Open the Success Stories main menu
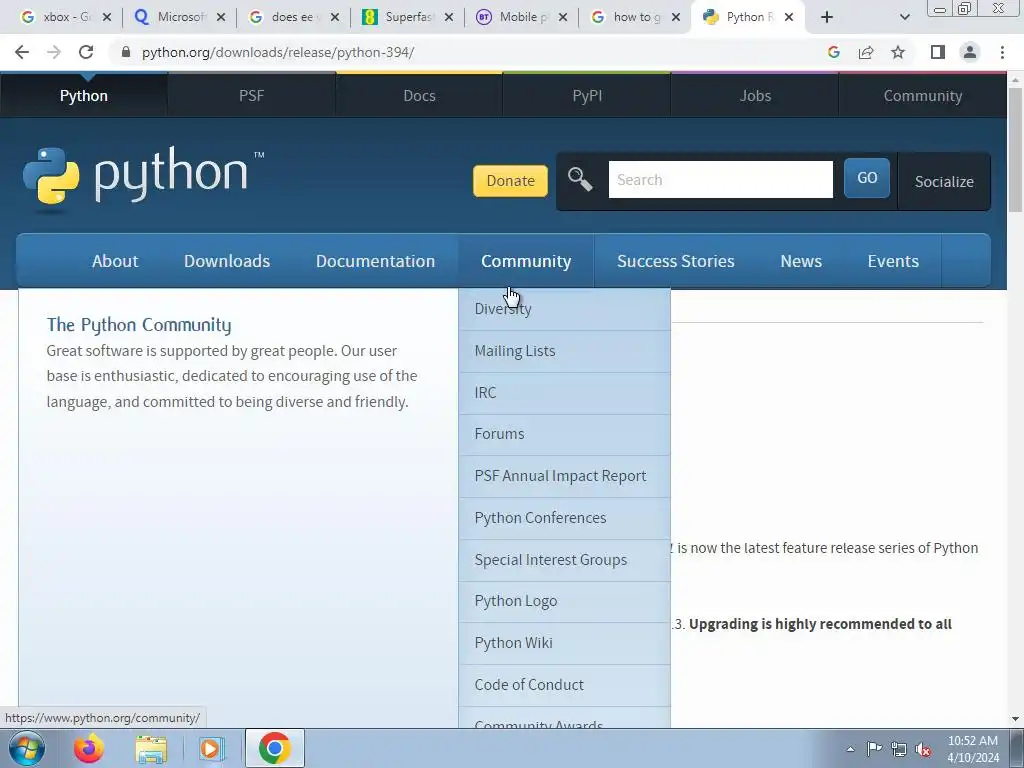This screenshot has height=768, width=1024. coord(675,261)
